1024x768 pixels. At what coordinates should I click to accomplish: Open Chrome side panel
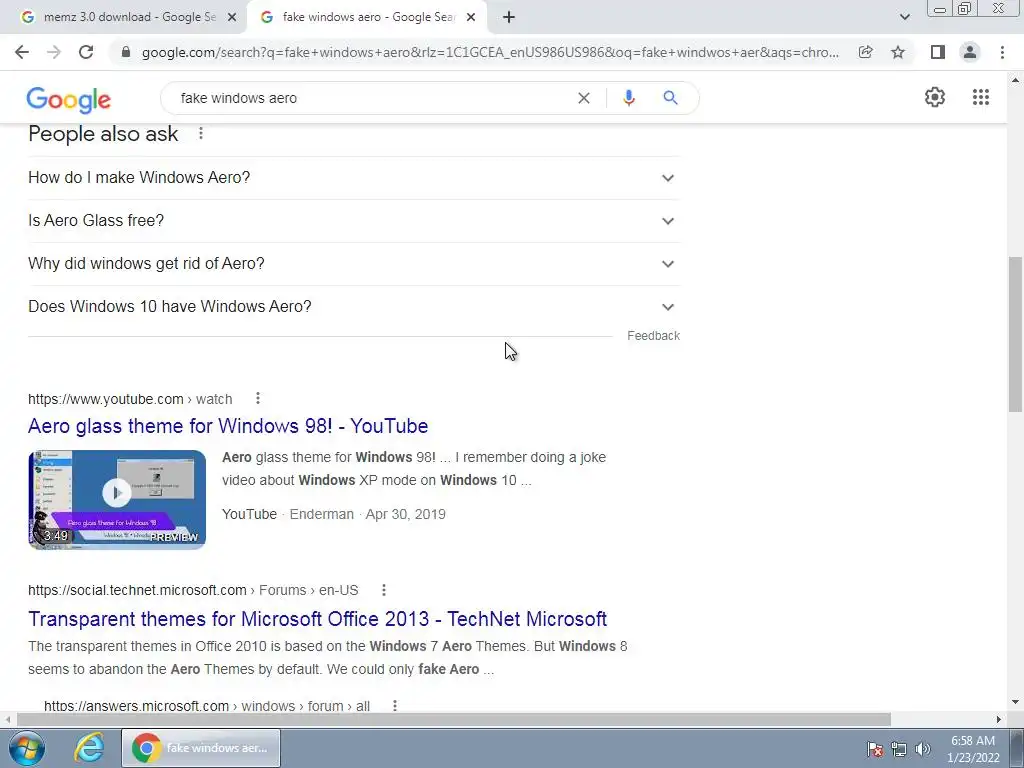pos(938,52)
